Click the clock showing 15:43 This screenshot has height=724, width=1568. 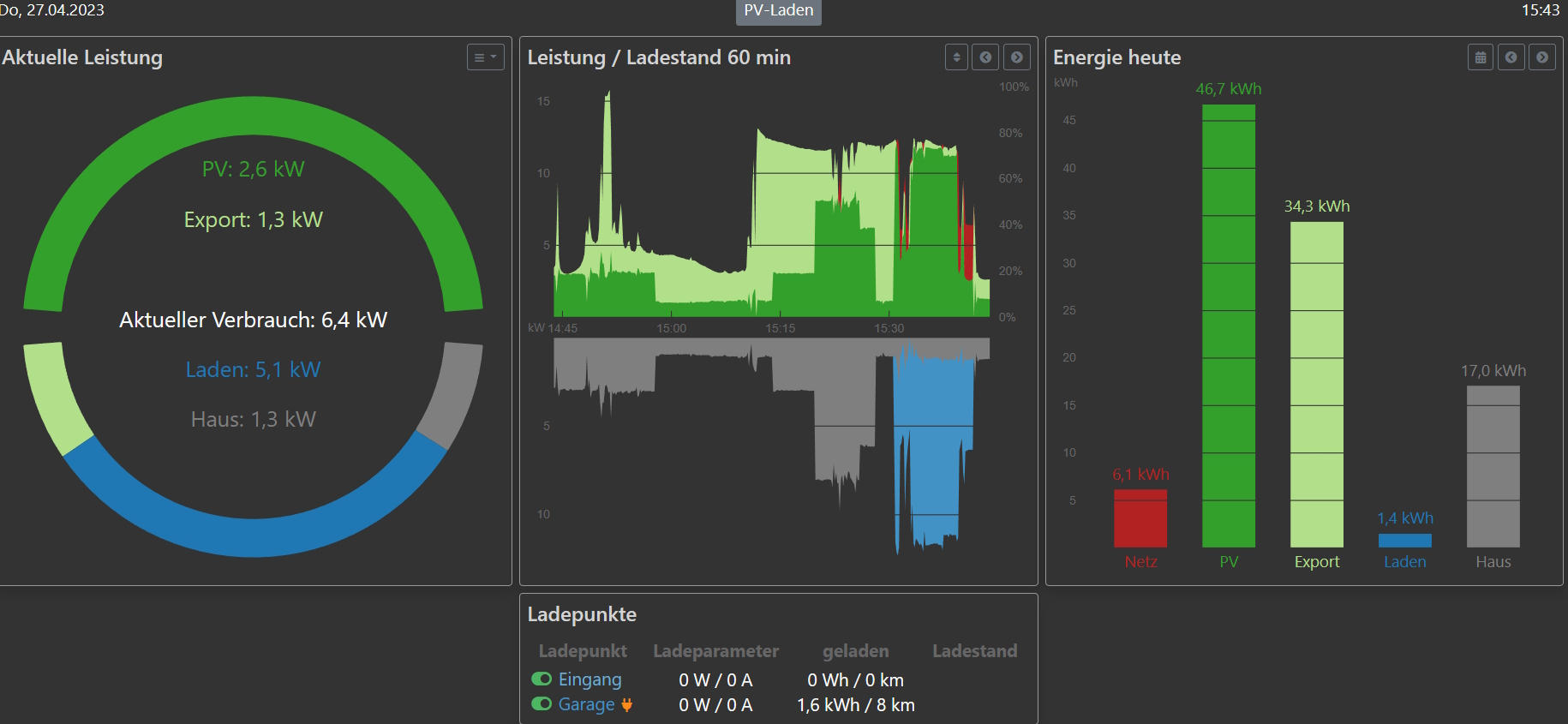click(1541, 10)
